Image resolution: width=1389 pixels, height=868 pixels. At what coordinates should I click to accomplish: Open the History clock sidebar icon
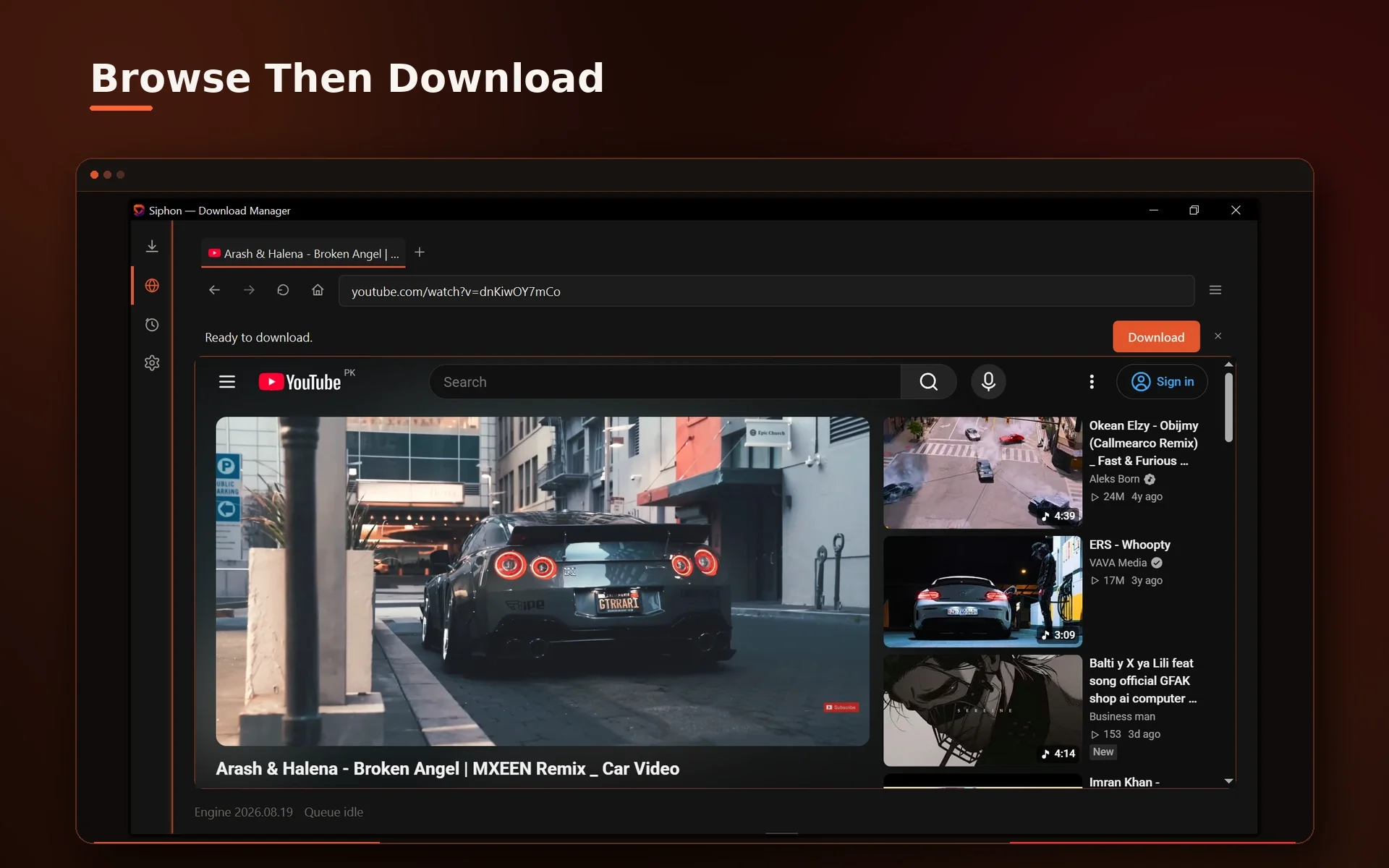[152, 325]
